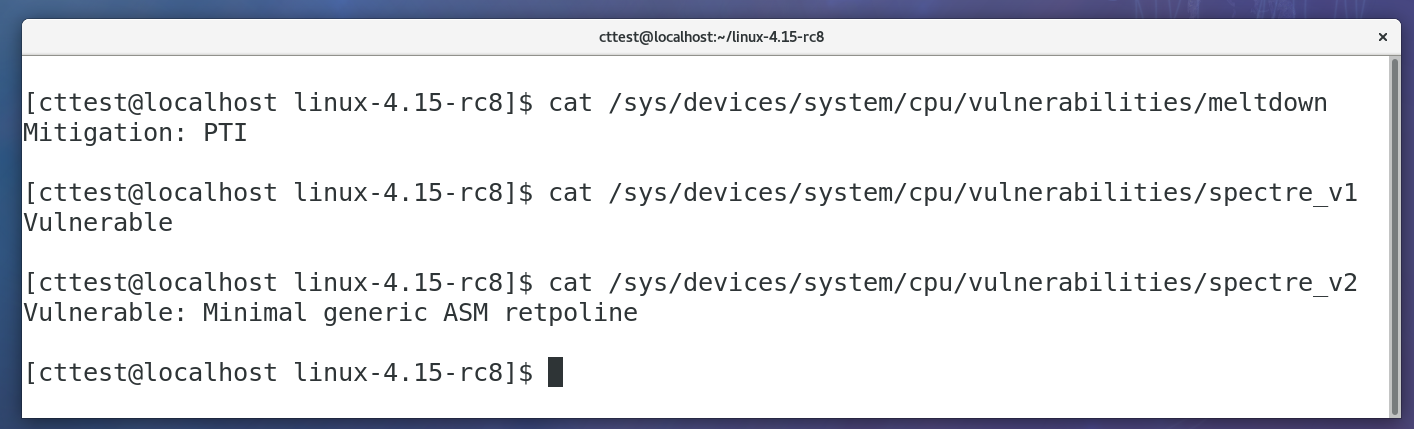Click the shell prompt before the meltdown command

[x=279, y=102]
